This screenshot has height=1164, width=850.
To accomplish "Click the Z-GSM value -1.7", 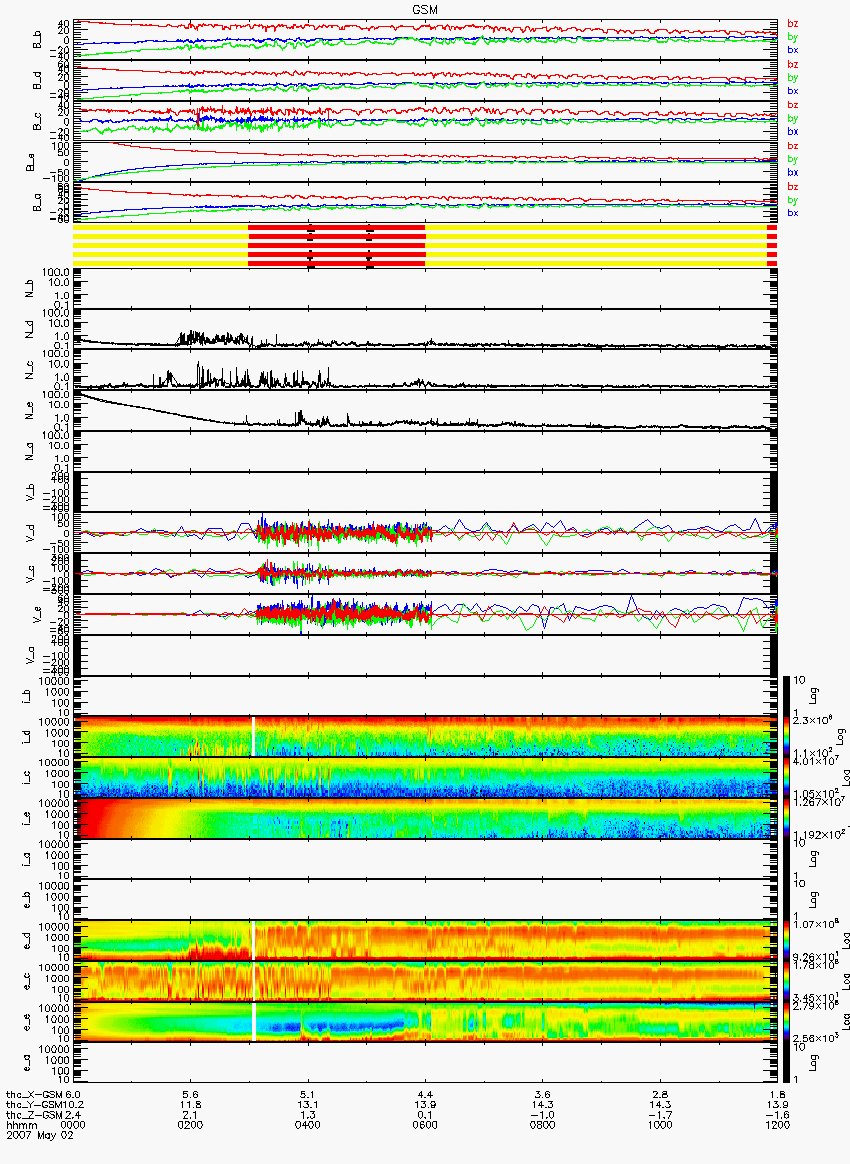I will [660, 1115].
